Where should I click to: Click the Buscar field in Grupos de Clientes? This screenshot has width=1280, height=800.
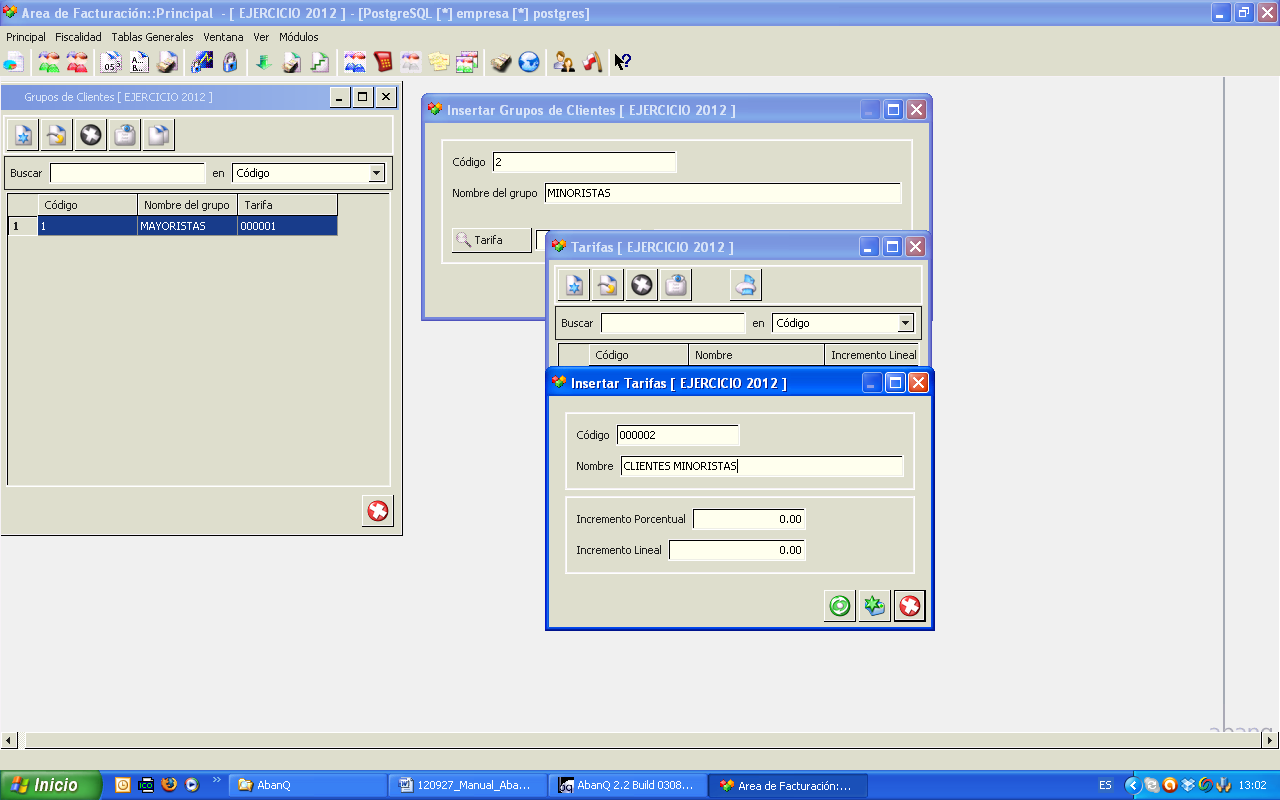128,173
